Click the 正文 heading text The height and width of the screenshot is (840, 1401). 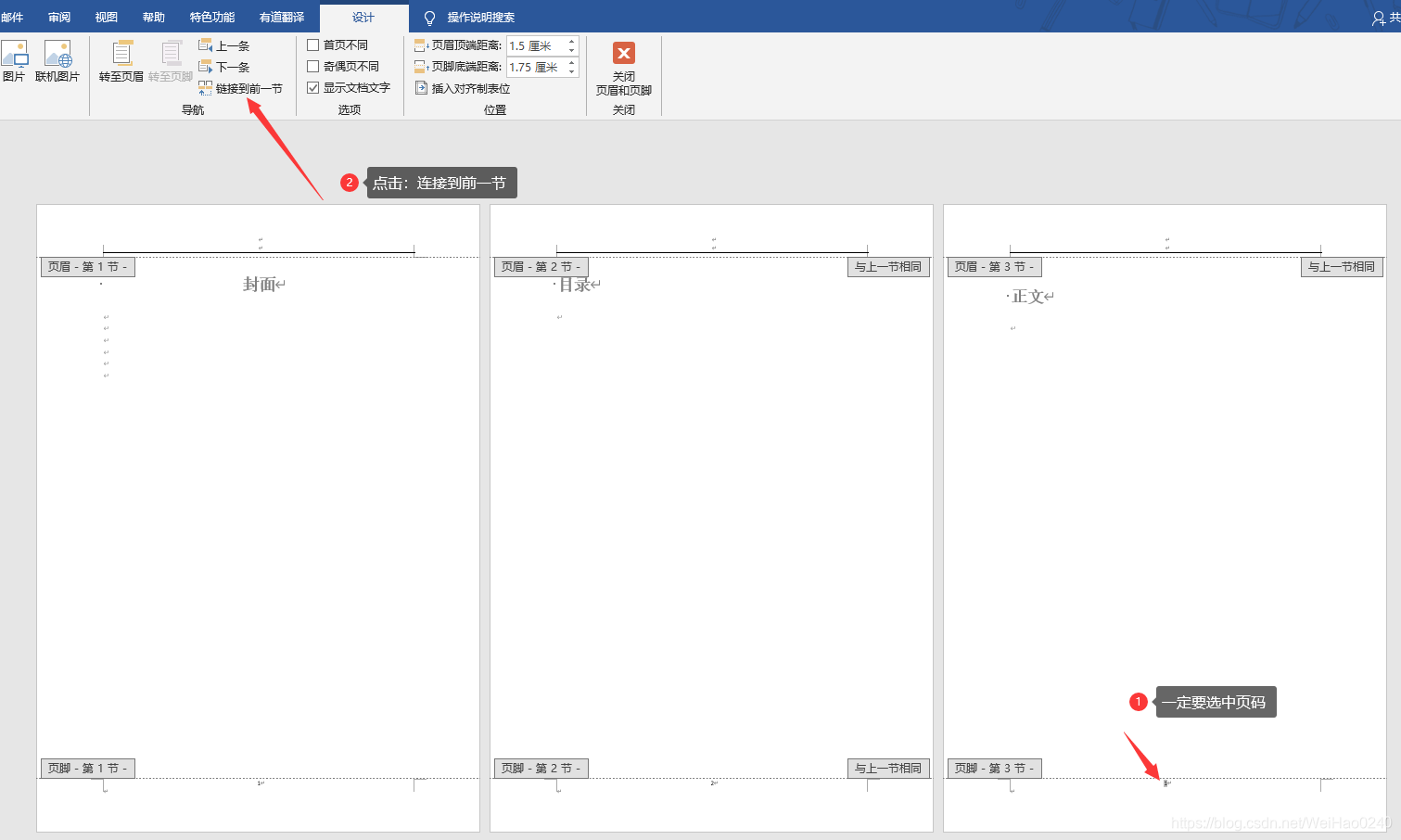pyautogui.click(x=1028, y=297)
